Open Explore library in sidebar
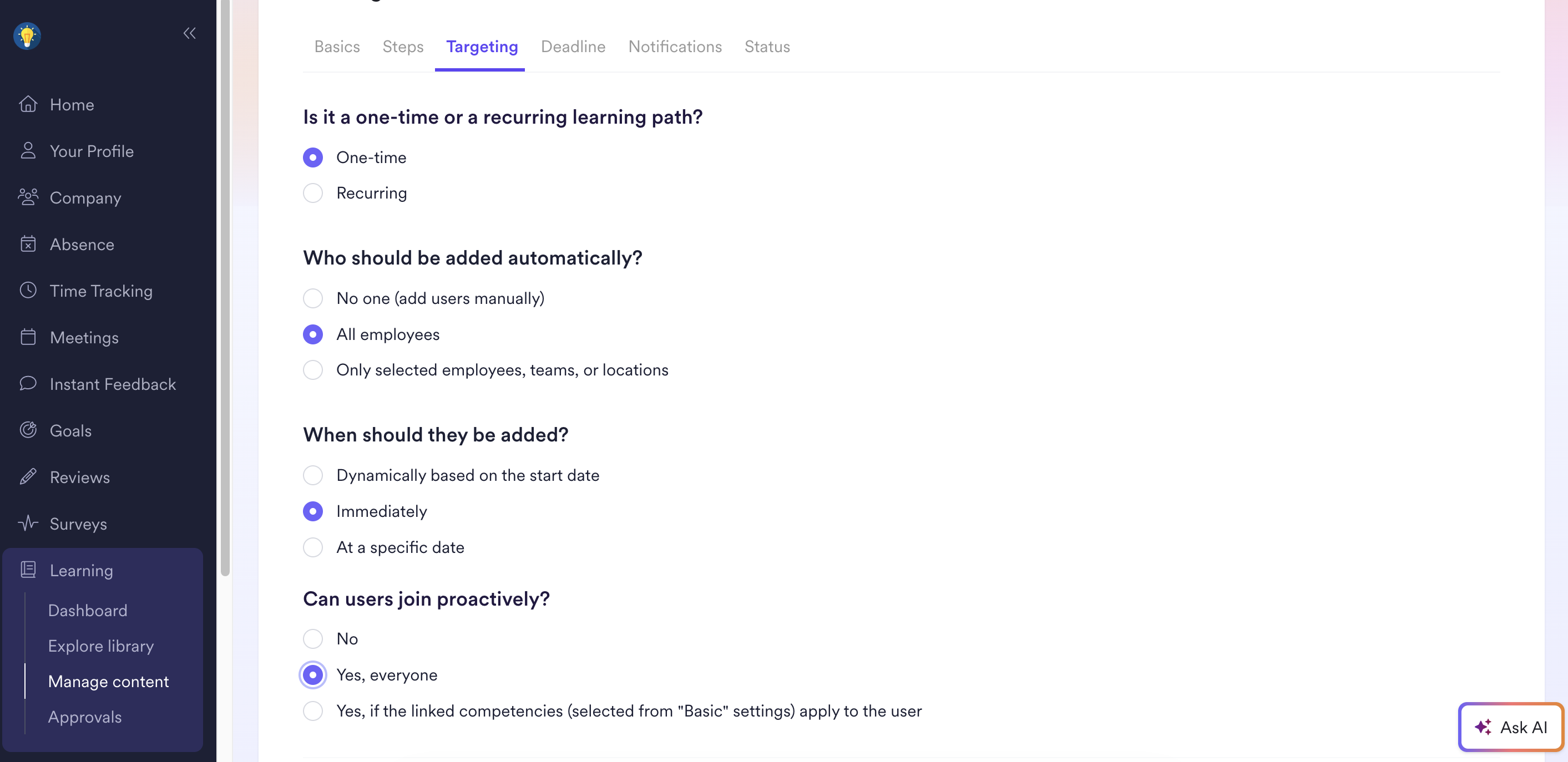The image size is (1568, 762). [101, 646]
